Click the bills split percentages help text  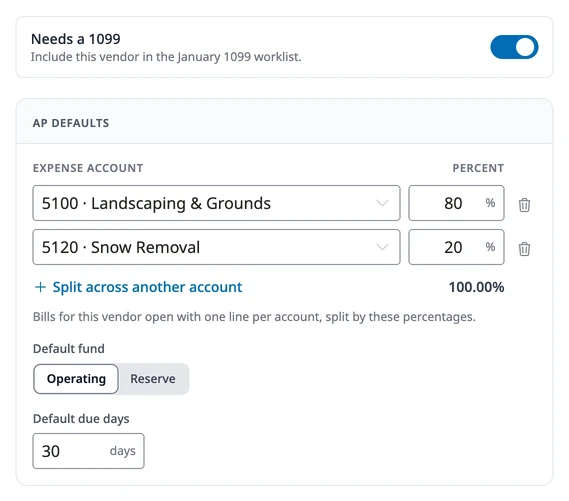254,317
